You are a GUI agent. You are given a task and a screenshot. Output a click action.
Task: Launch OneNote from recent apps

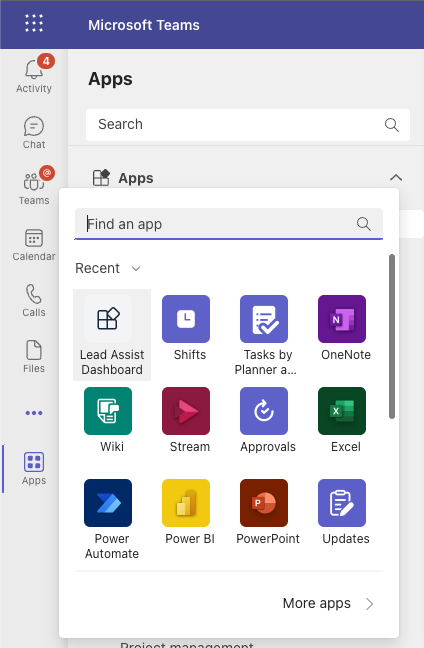342,328
